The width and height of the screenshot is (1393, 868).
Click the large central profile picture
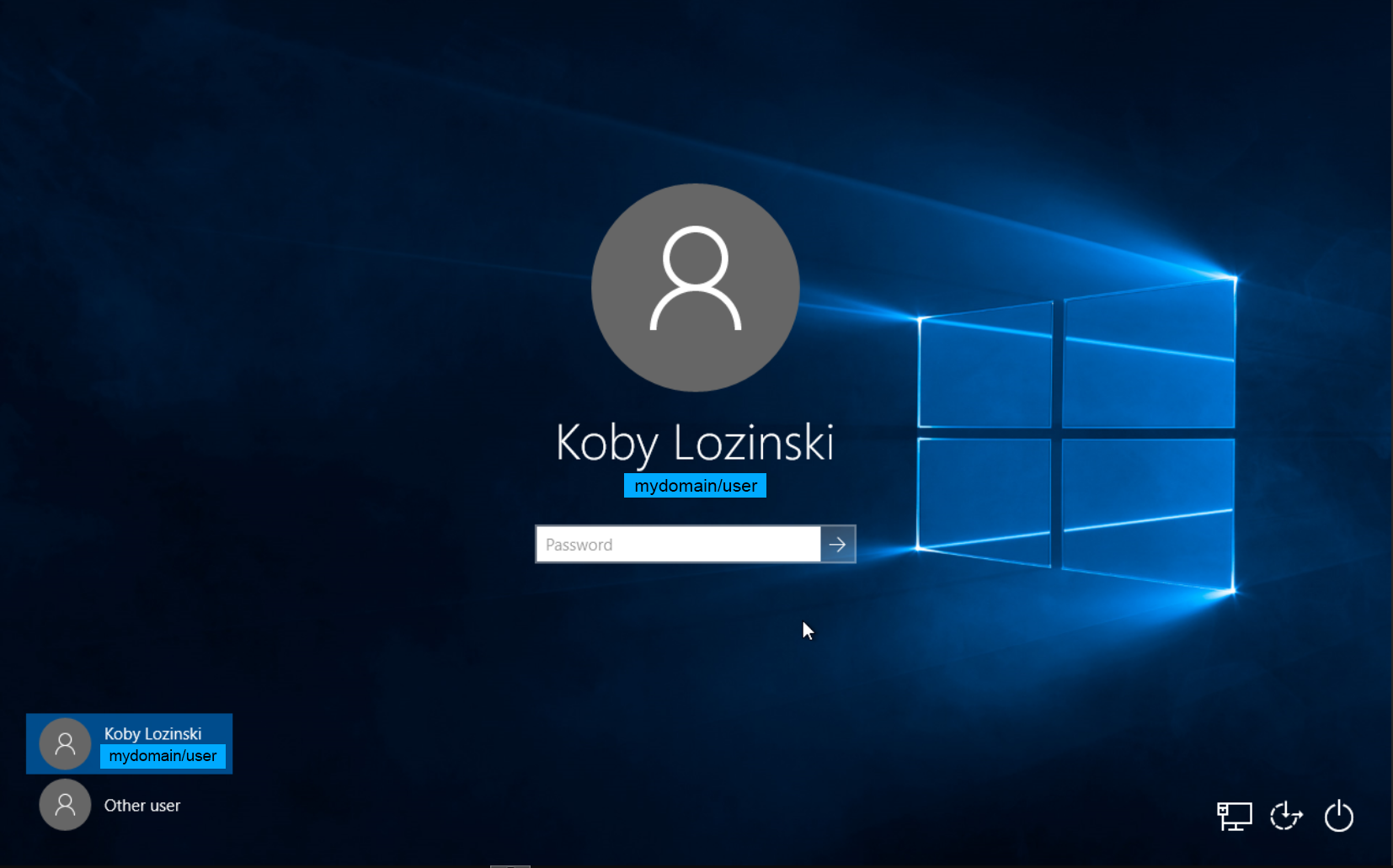coord(695,287)
